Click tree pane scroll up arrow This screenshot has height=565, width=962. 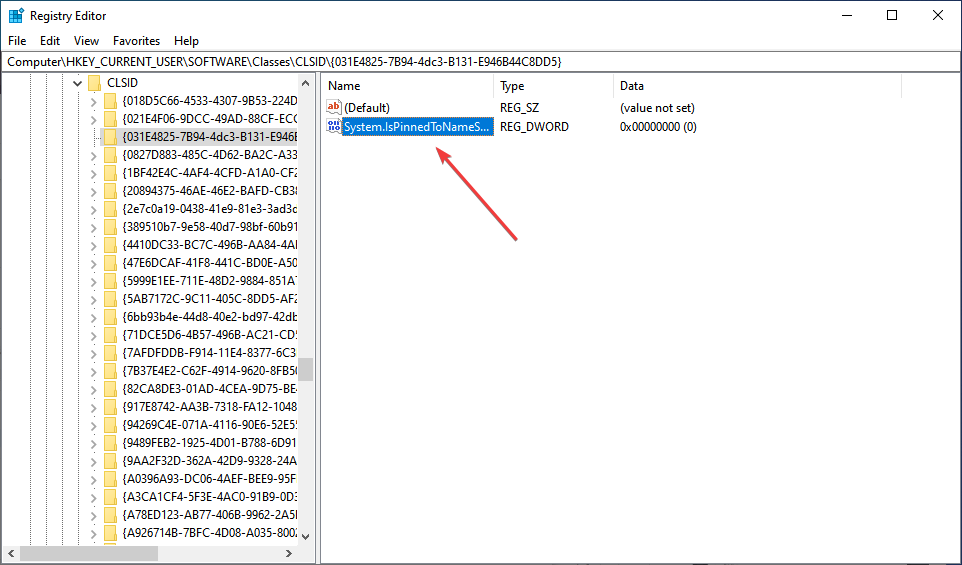(306, 83)
